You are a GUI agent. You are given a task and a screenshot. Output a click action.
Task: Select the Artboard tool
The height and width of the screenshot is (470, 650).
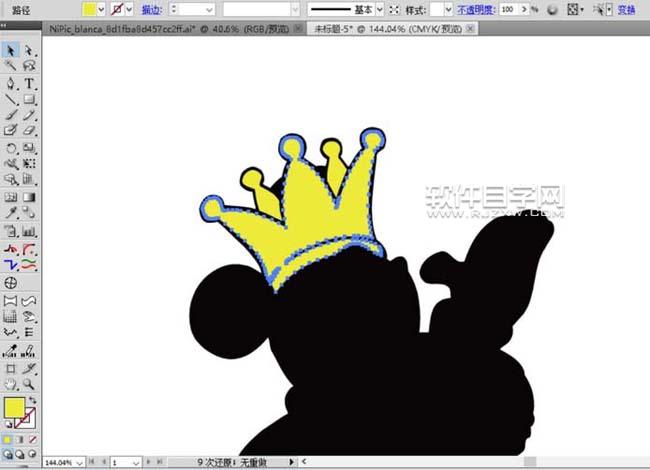[x=11, y=368]
